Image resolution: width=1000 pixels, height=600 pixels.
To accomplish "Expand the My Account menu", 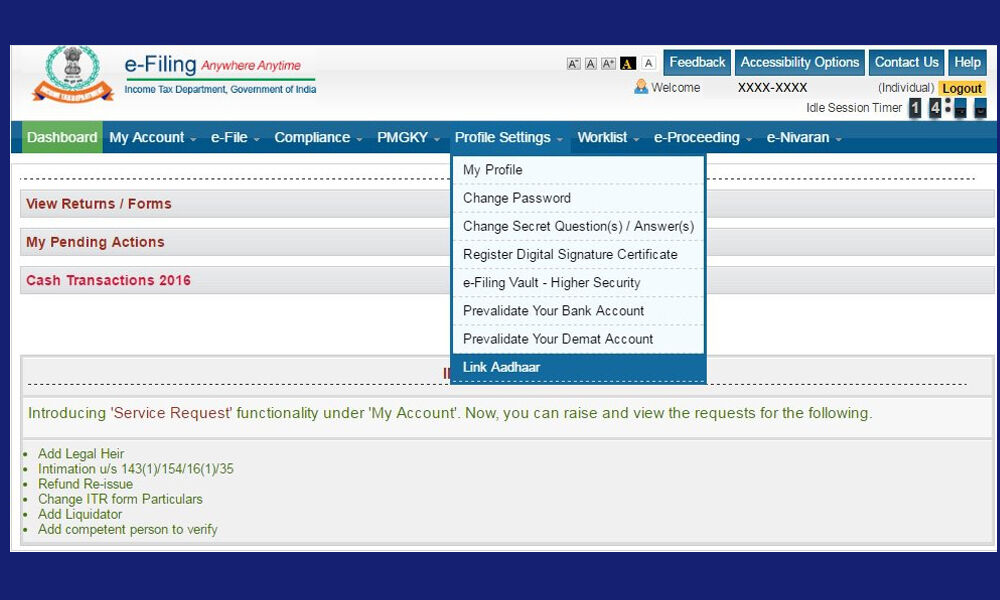I will pos(152,137).
